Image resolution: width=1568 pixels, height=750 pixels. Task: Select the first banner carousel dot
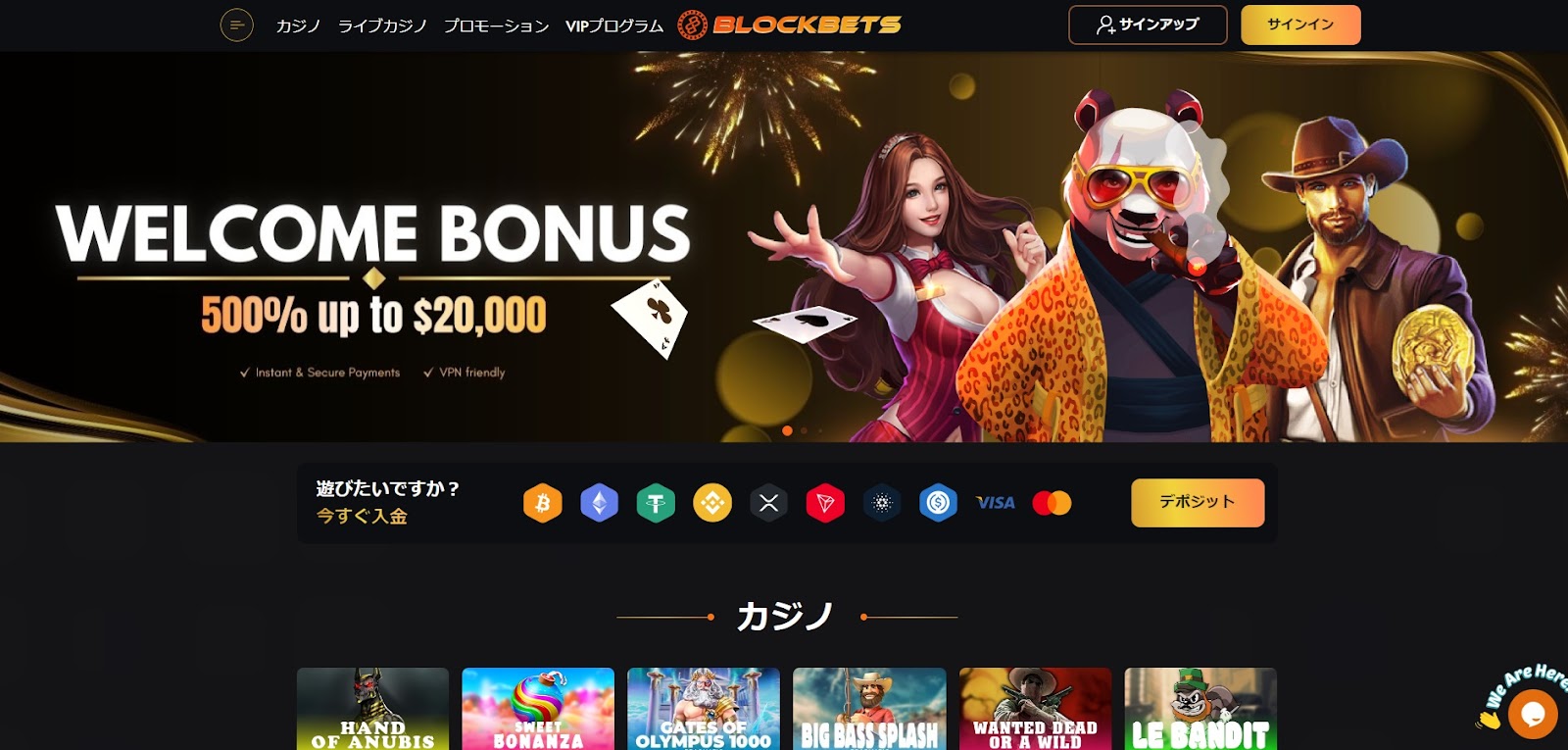click(x=787, y=430)
